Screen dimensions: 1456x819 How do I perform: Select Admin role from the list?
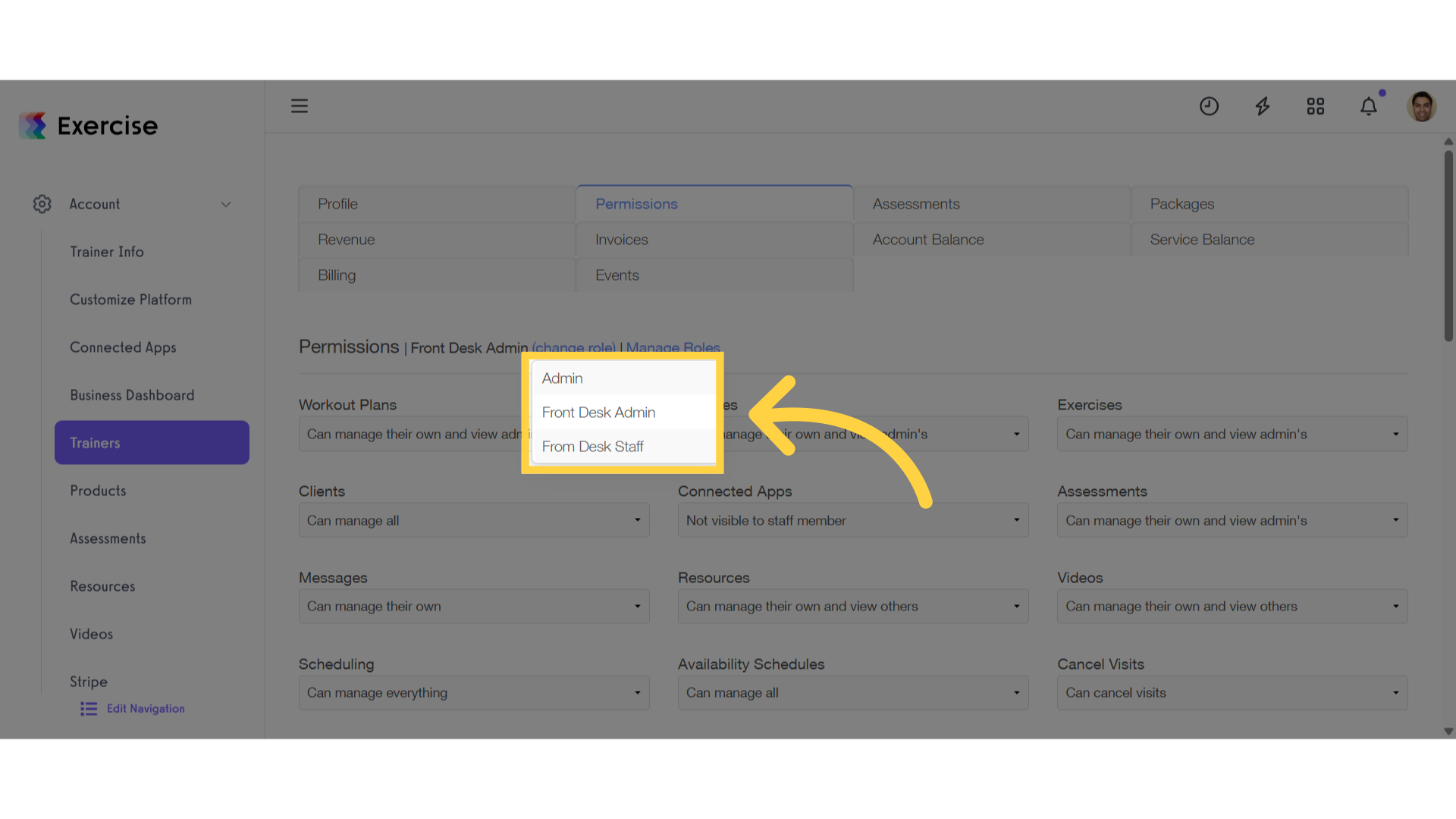(x=624, y=378)
